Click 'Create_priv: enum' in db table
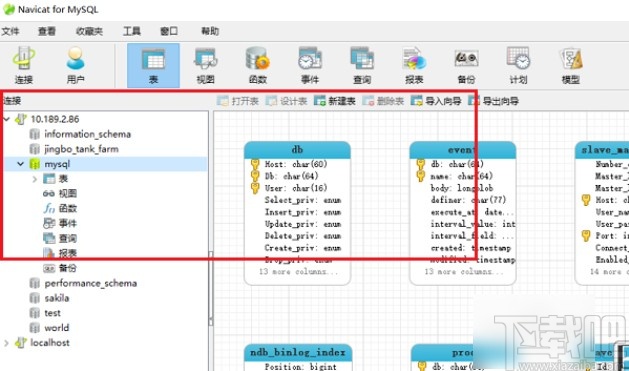 point(303,248)
